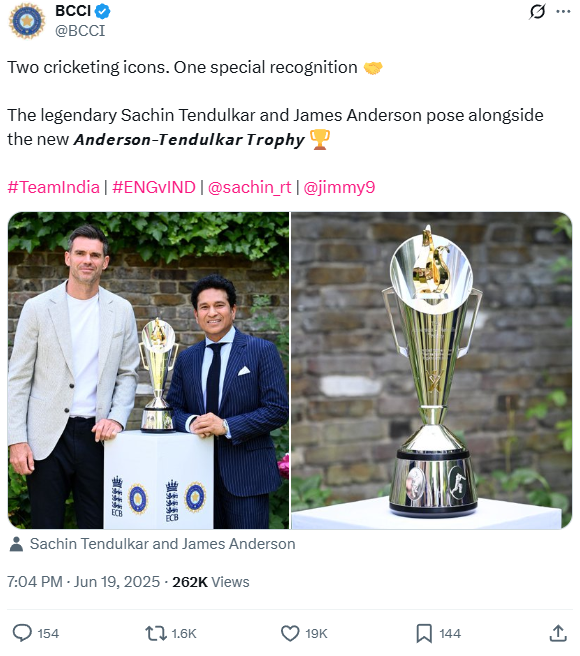This screenshot has height=656, width=580.
Task: Open the Grok explain icon
Action: [537, 11]
